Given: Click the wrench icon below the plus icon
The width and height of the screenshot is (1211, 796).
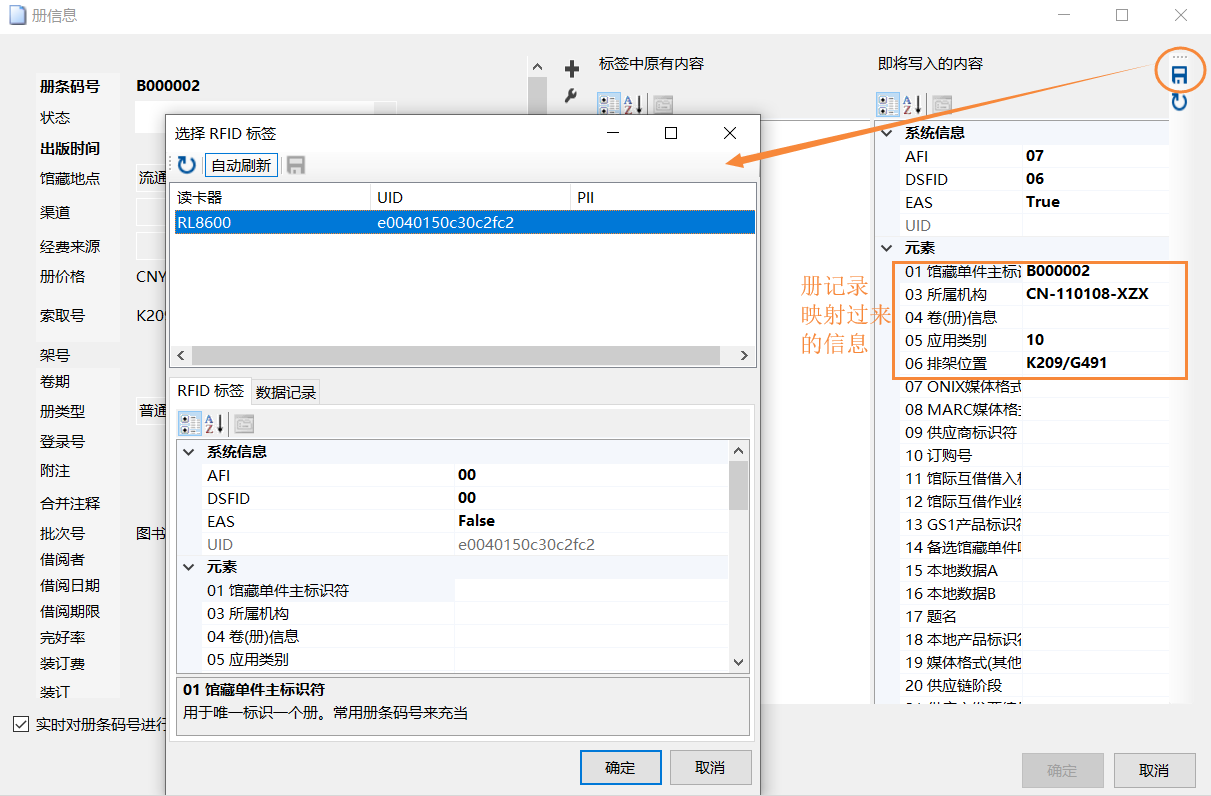Looking at the screenshot, I should tap(572, 96).
